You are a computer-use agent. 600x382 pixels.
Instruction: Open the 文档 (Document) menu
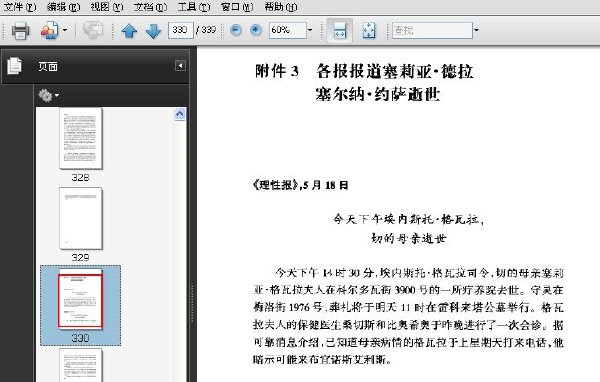tap(150, 7)
